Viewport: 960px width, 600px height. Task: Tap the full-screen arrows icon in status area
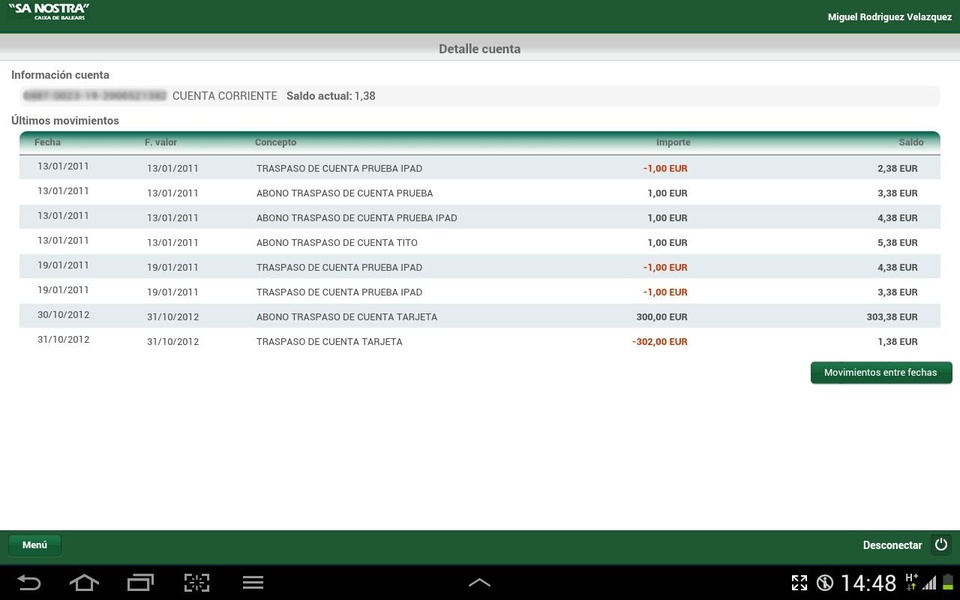pyautogui.click(x=799, y=583)
